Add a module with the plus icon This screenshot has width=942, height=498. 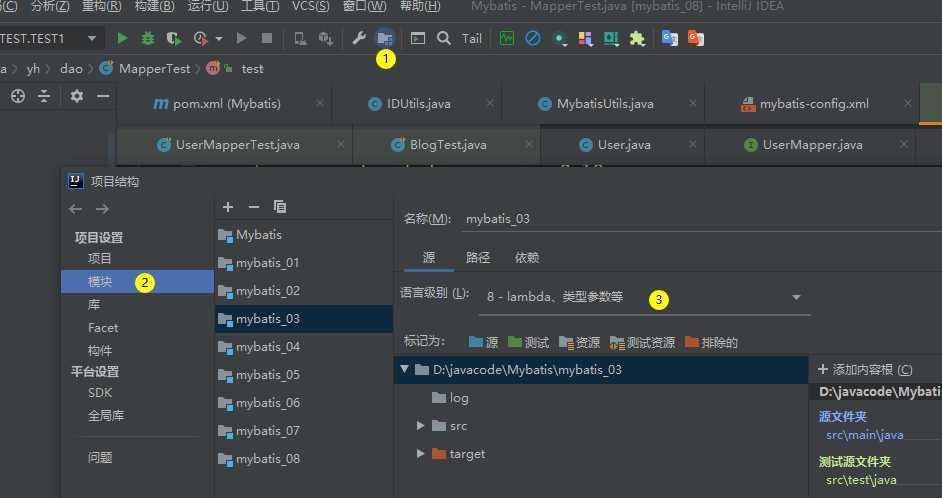228,207
